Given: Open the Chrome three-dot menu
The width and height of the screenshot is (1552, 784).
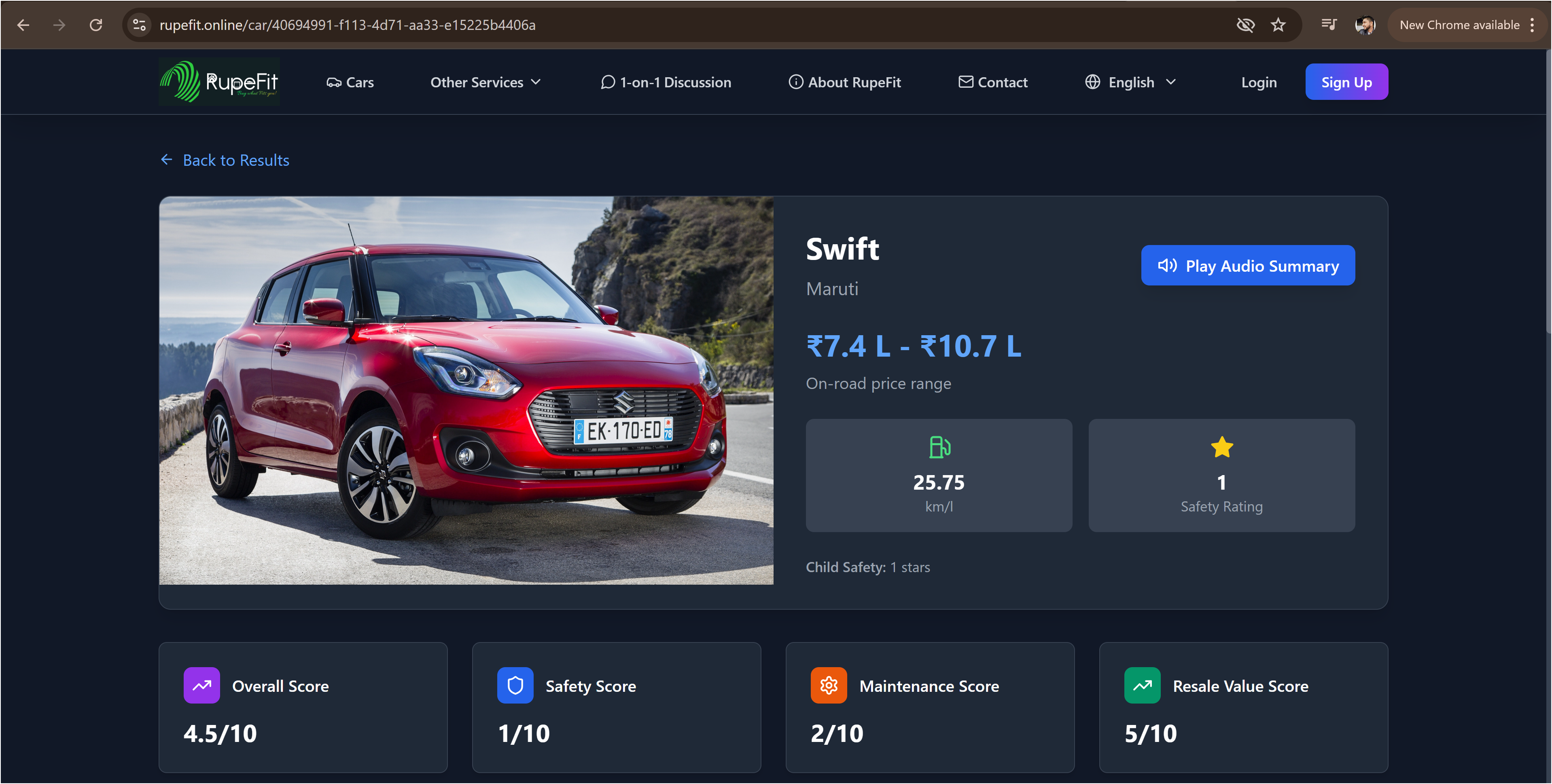Looking at the screenshot, I should (x=1532, y=25).
